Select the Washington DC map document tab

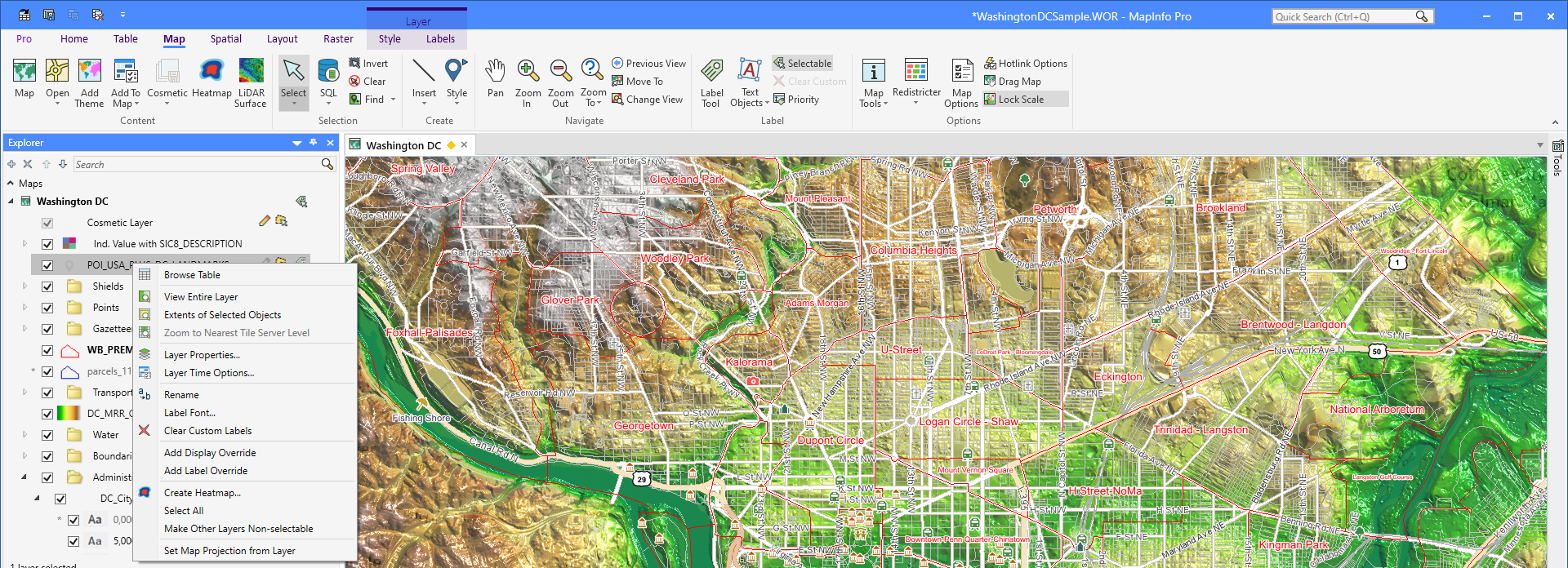pos(403,145)
